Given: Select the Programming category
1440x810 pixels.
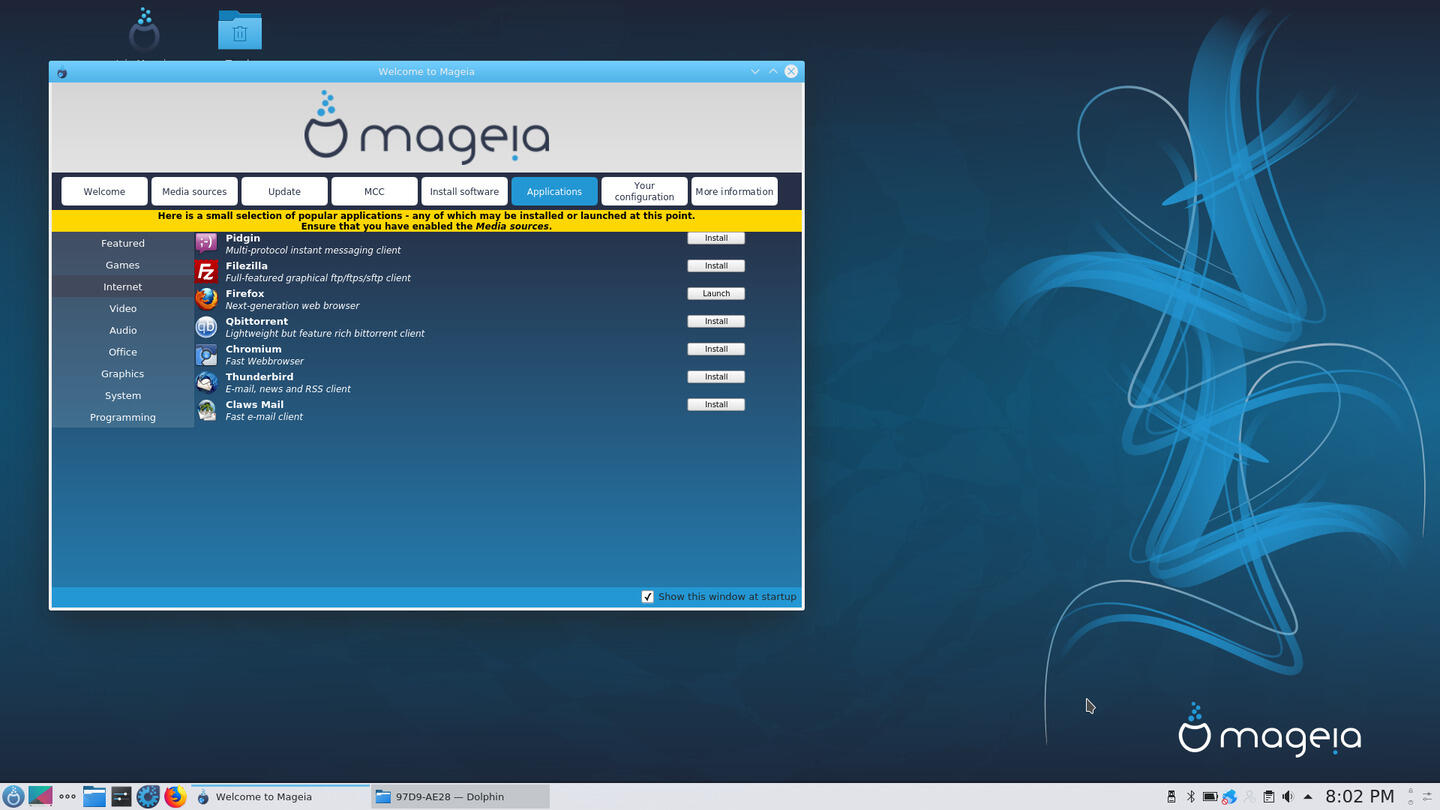Looking at the screenshot, I should click(123, 417).
